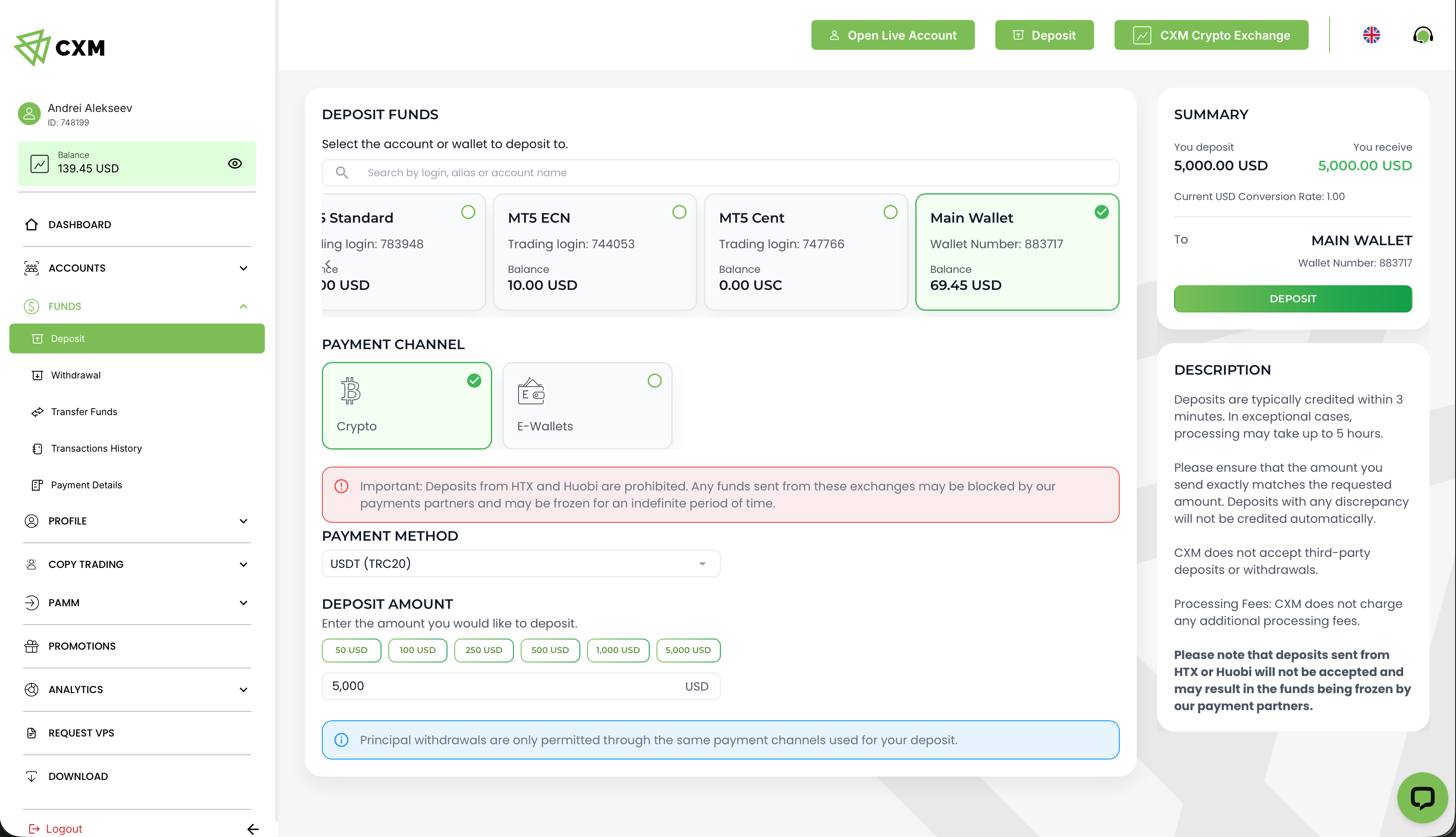Click red warning icon in alert
Image resolution: width=1456 pixels, height=837 pixels.
click(341, 486)
